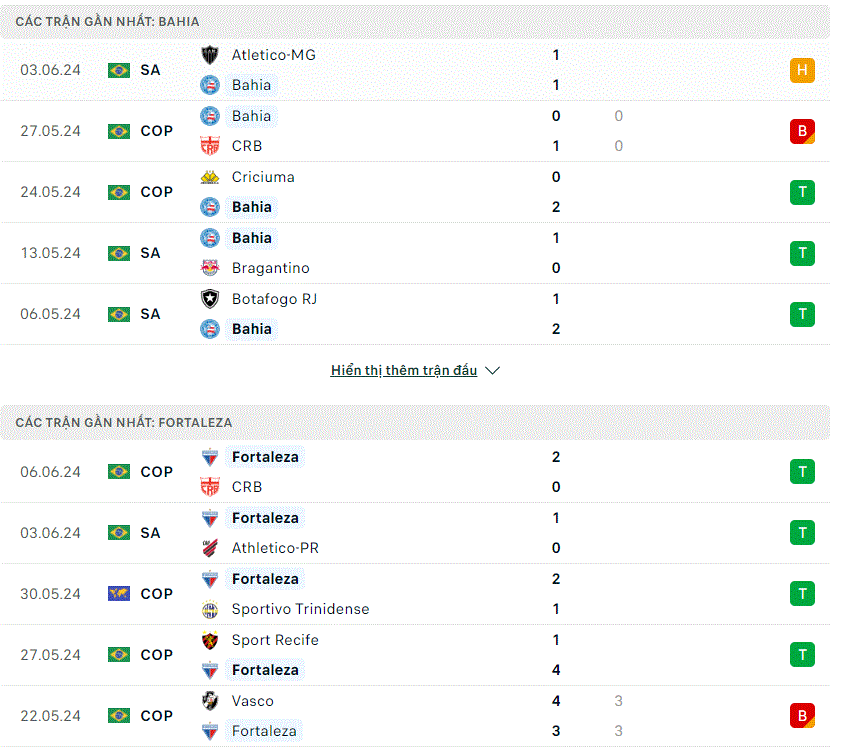Viewport: 845px width, 753px height.
Task: Click the green T badge for Criciuma match
Action: [x=802, y=192]
